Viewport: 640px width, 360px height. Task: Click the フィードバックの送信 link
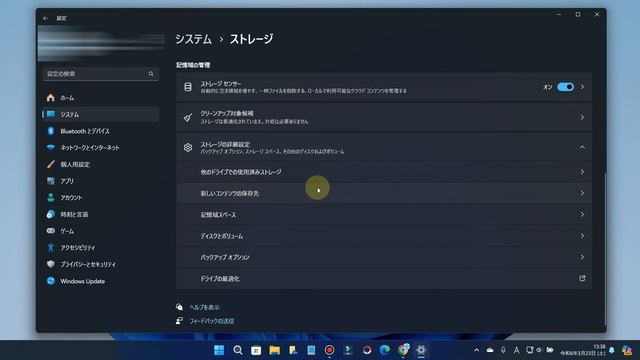(212, 321)
